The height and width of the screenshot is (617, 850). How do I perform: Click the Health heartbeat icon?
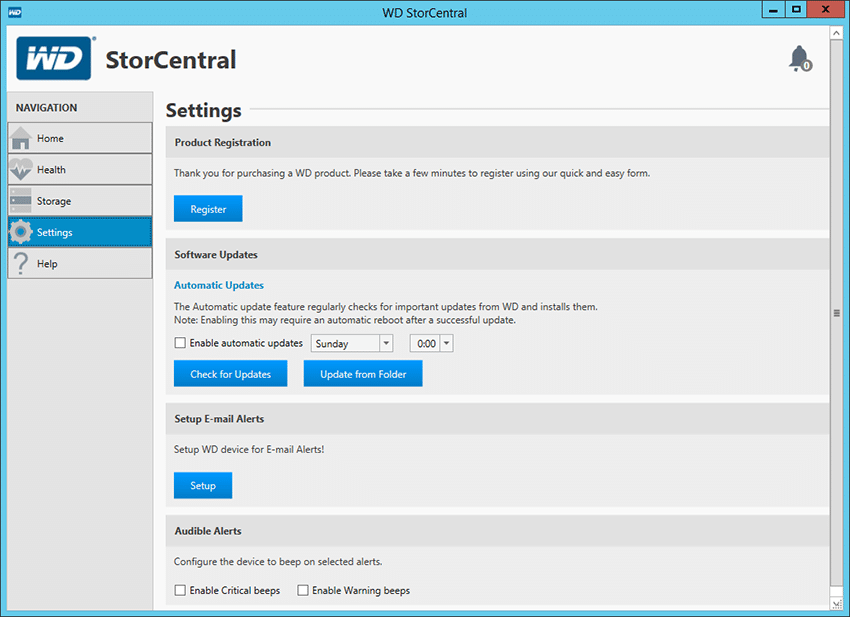[x=21, y=170]
